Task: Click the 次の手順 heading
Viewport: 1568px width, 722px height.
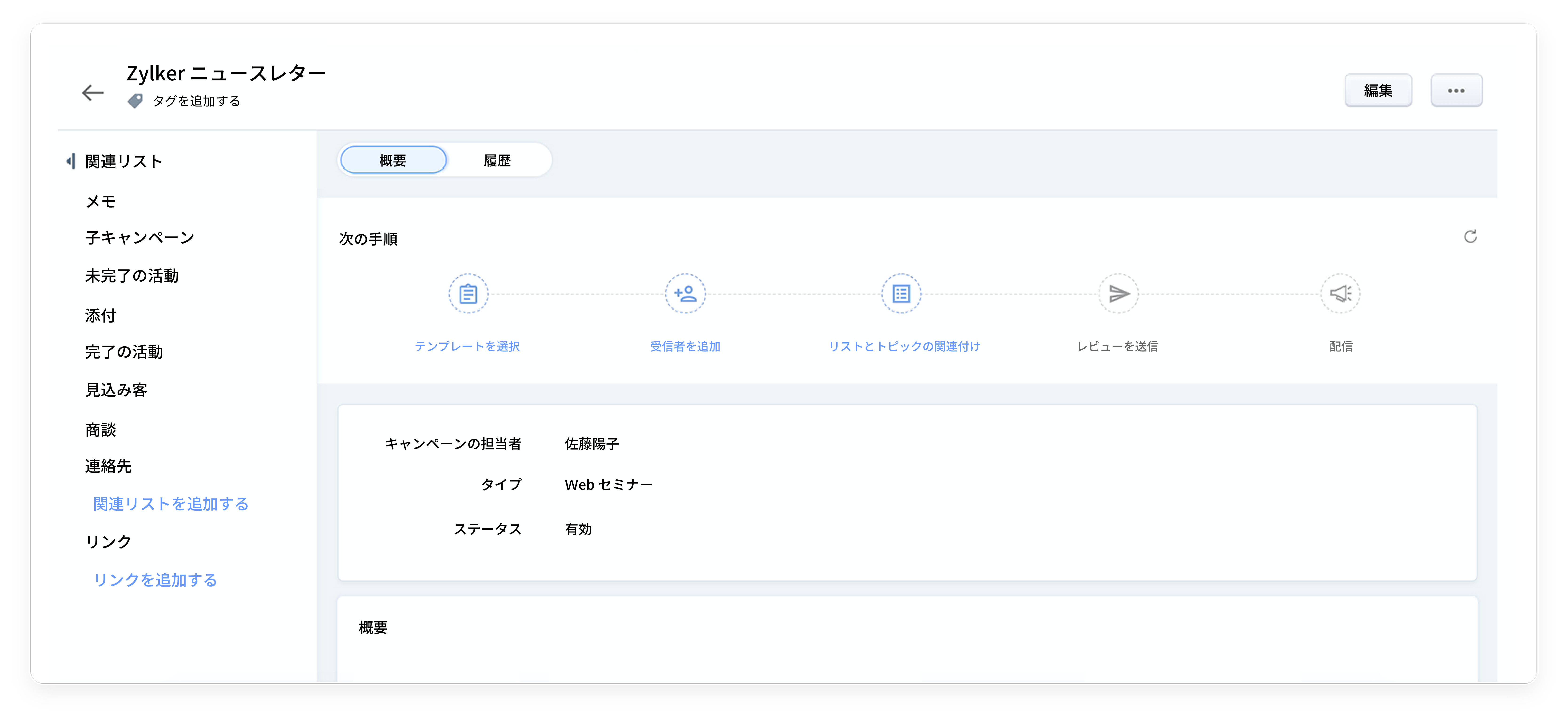Action: [x=369, y=239]
